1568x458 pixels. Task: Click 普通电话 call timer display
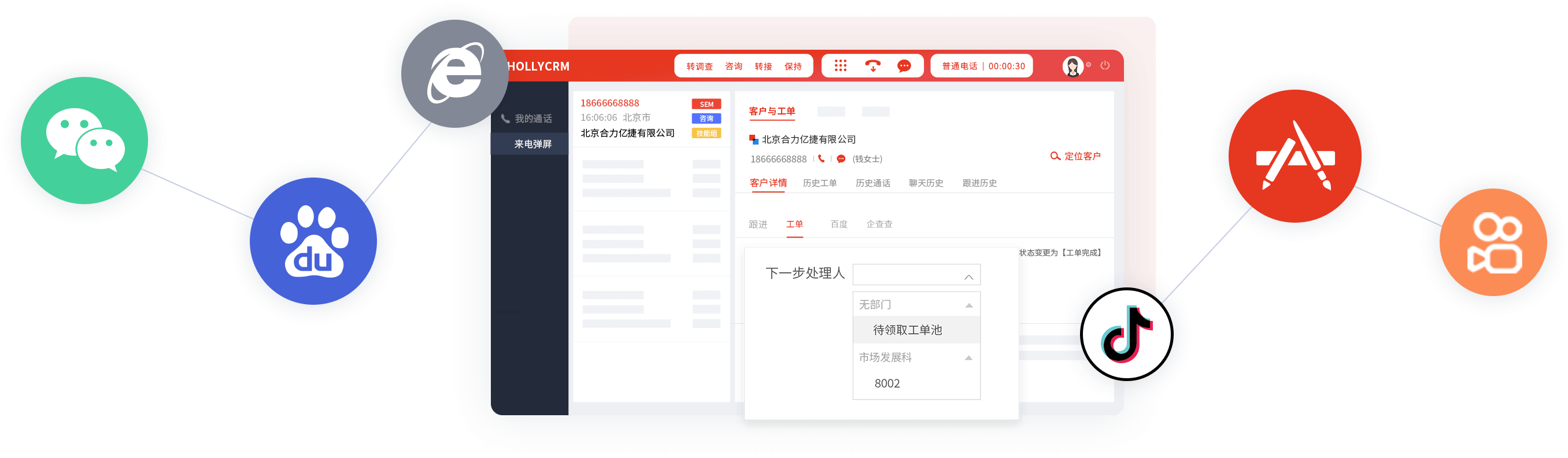click(982, 67)
